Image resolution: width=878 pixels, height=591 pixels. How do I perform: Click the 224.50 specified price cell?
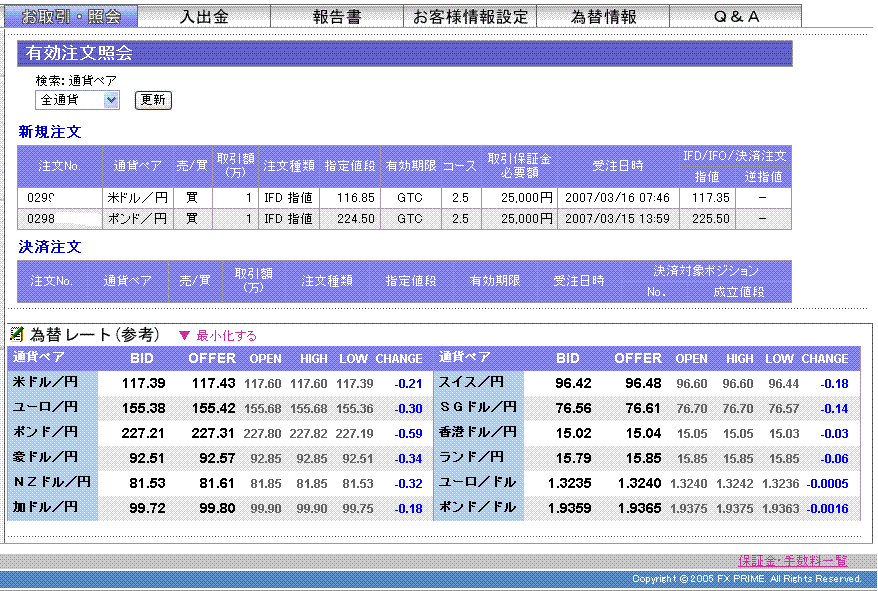tap(350, 218)
